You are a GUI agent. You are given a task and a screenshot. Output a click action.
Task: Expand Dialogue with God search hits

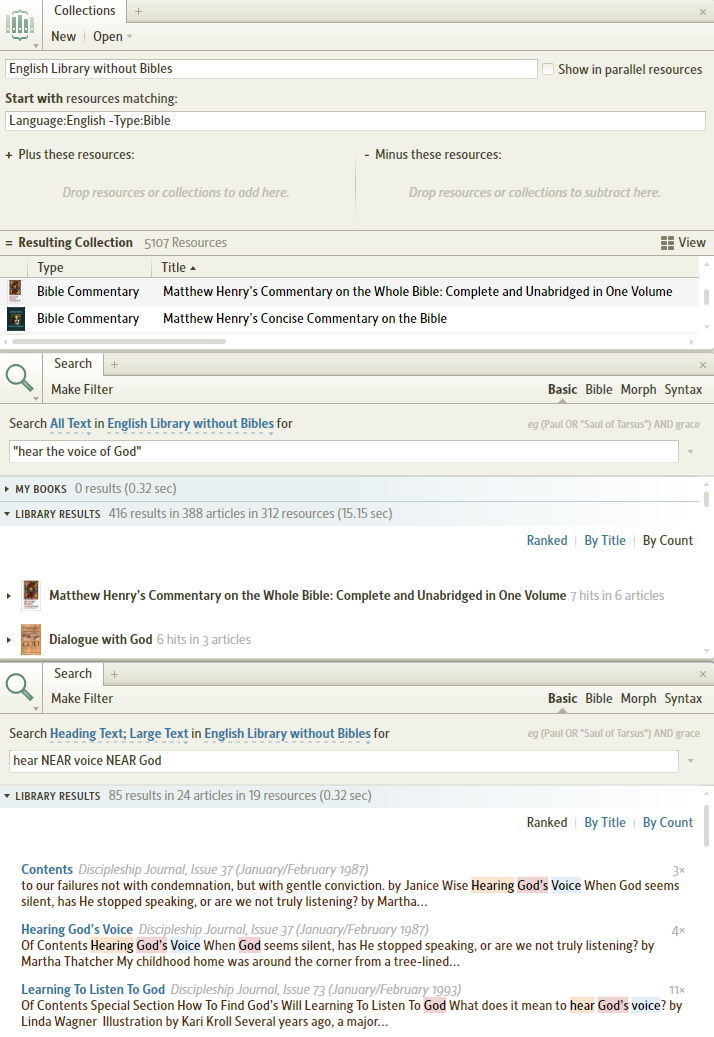[9, 640]
